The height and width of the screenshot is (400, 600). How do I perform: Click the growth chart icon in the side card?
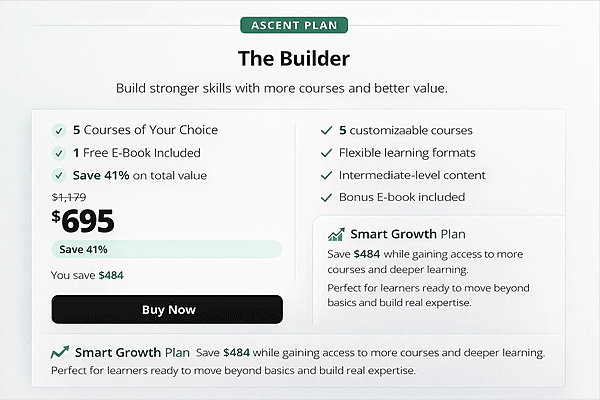point(336,235)
